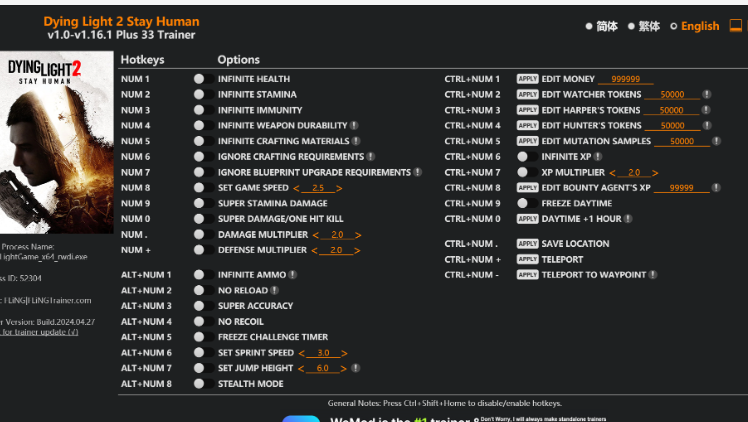Toggle Stealth Mode switch

pyautogui.click(x=204, y=384)
